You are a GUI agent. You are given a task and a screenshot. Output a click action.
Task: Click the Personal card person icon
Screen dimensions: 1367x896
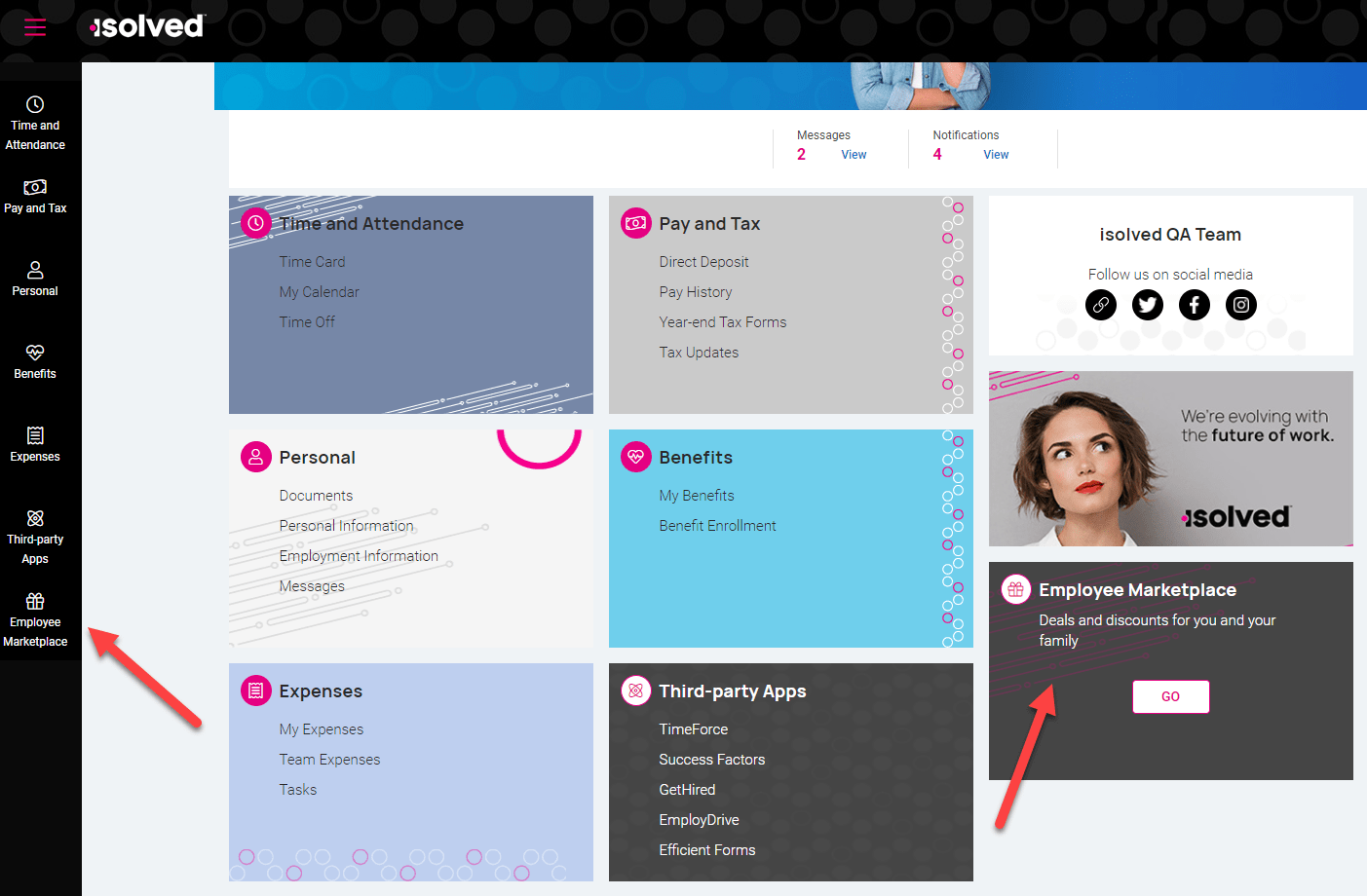point(256,457)
